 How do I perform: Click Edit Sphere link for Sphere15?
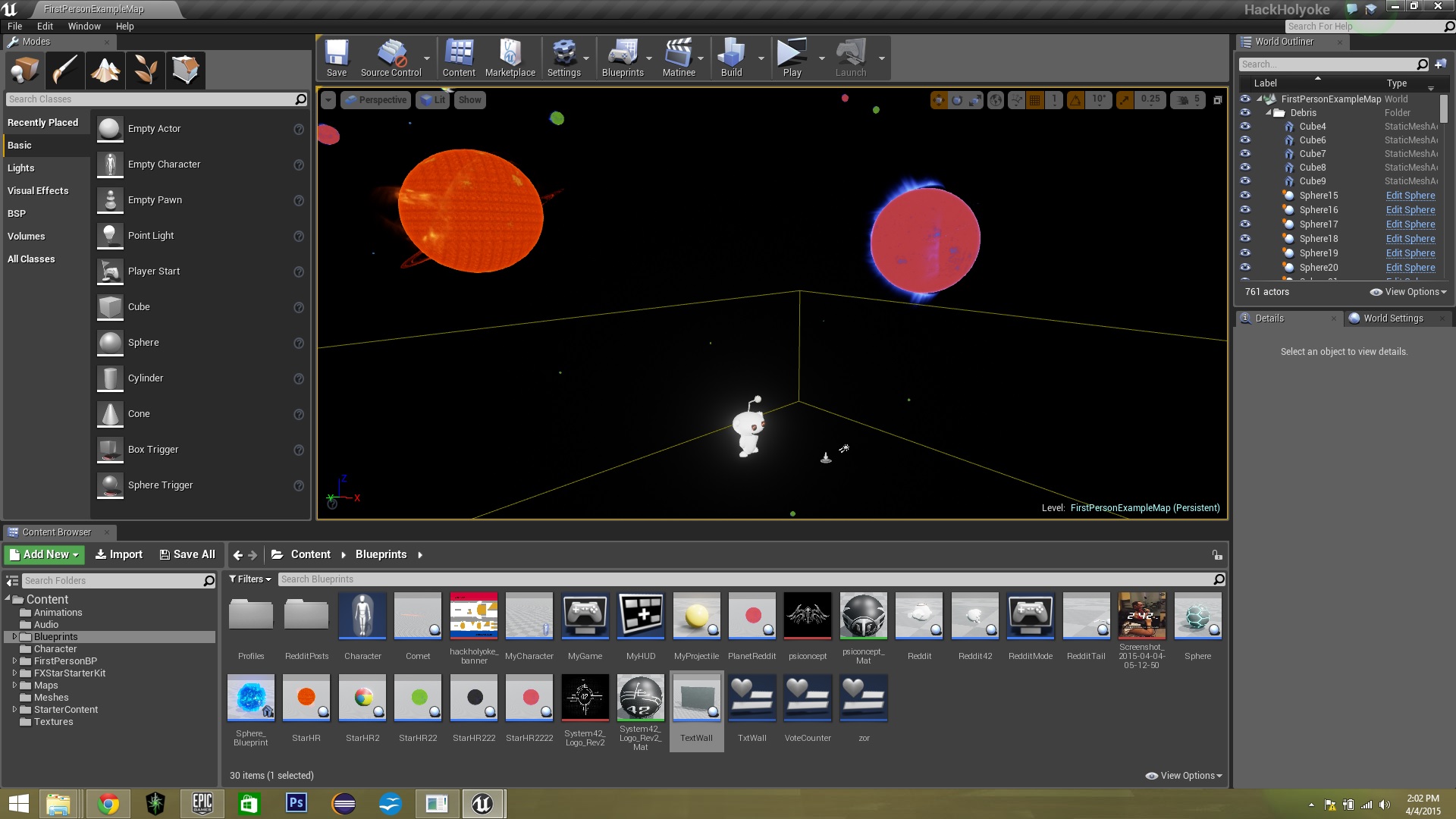1410,196
